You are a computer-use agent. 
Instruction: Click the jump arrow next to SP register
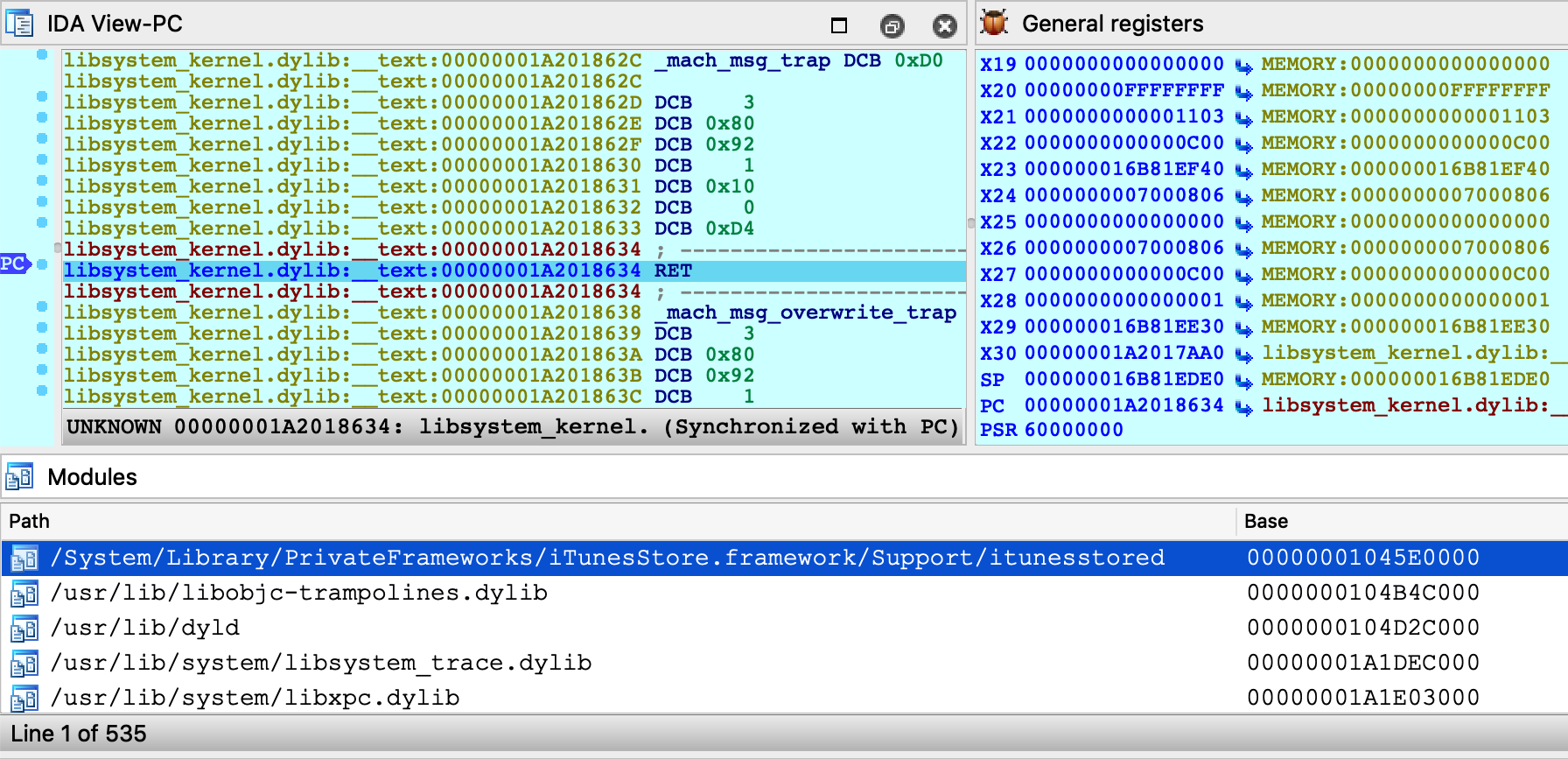pos(1242,381)
